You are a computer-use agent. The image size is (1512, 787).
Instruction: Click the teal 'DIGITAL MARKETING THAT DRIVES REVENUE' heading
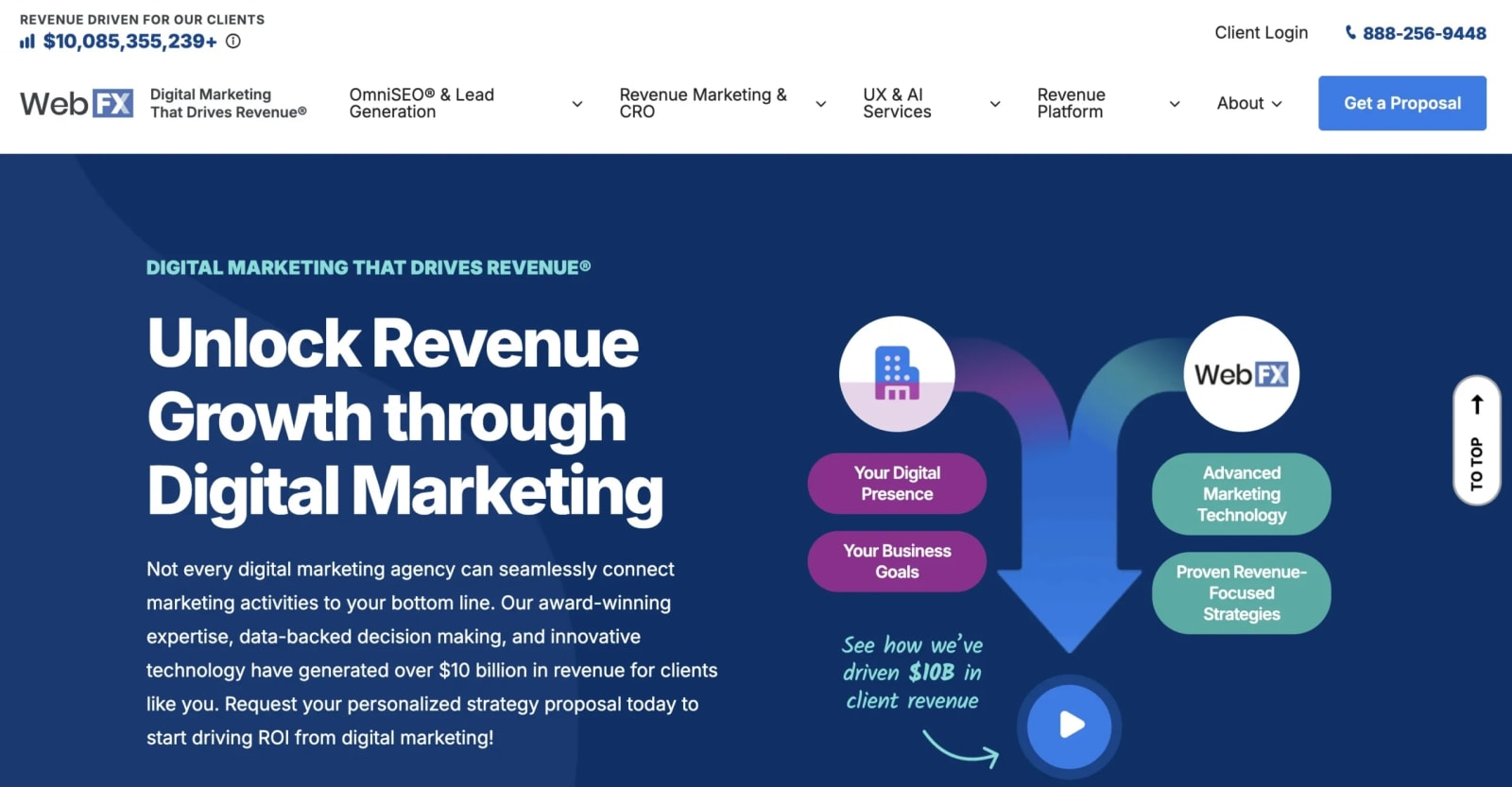coord(369,267)
